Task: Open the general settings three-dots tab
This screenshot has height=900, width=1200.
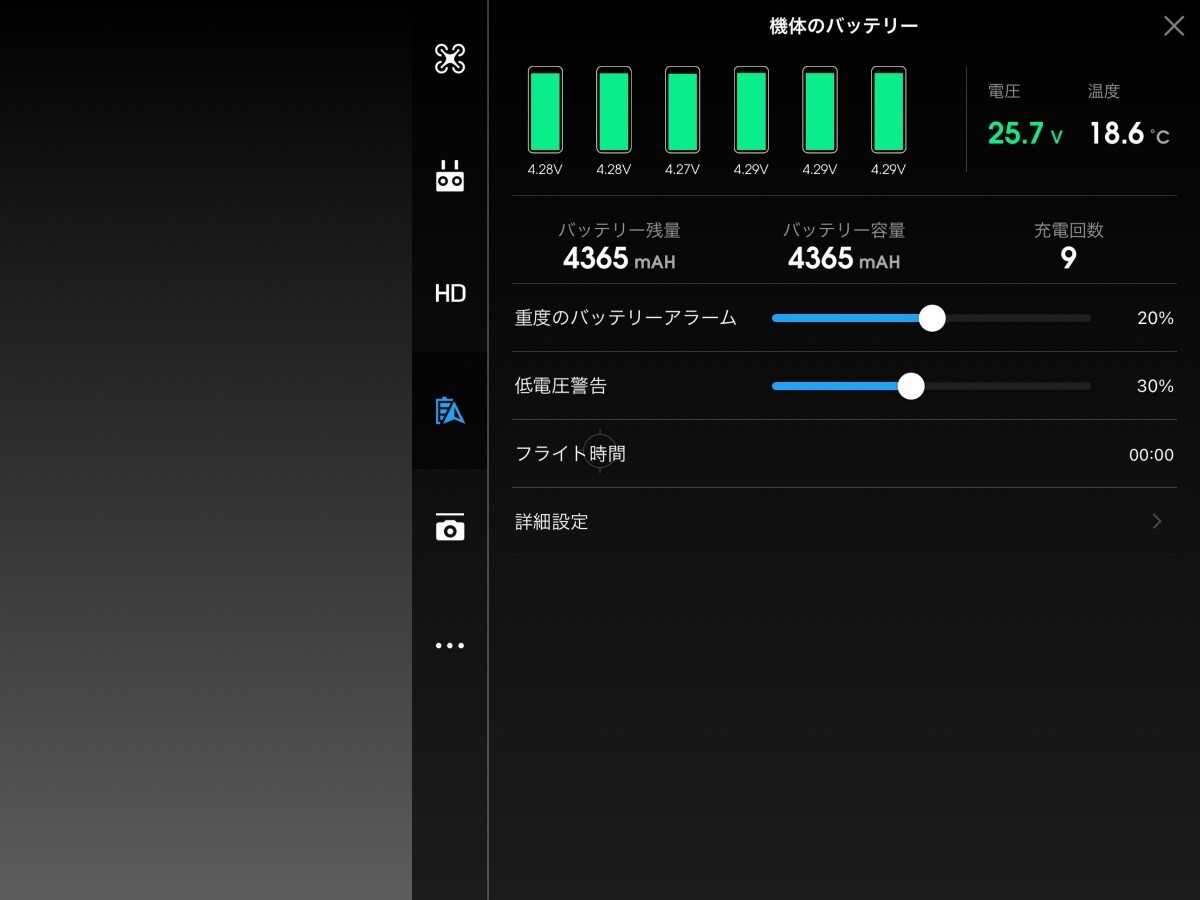Action: click(450, 646)
